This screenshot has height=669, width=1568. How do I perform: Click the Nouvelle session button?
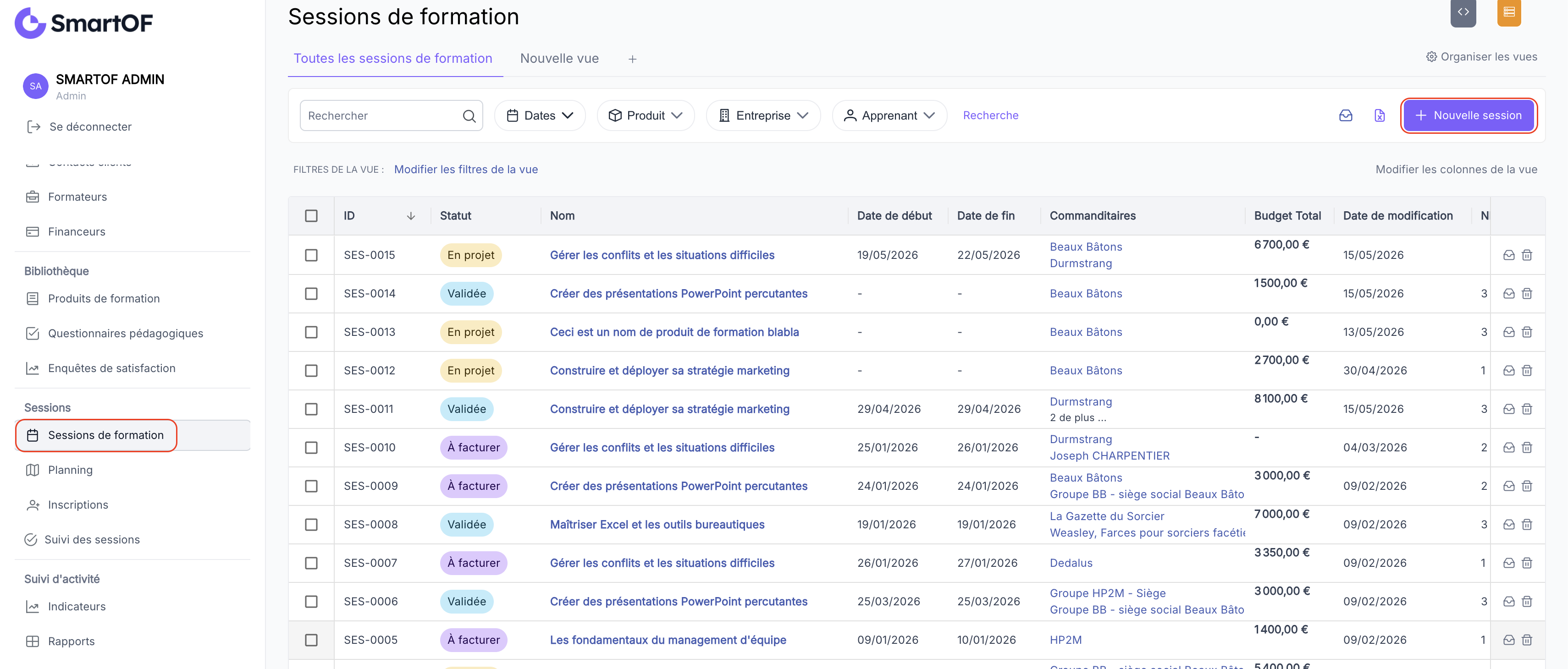click(1468, 115)
